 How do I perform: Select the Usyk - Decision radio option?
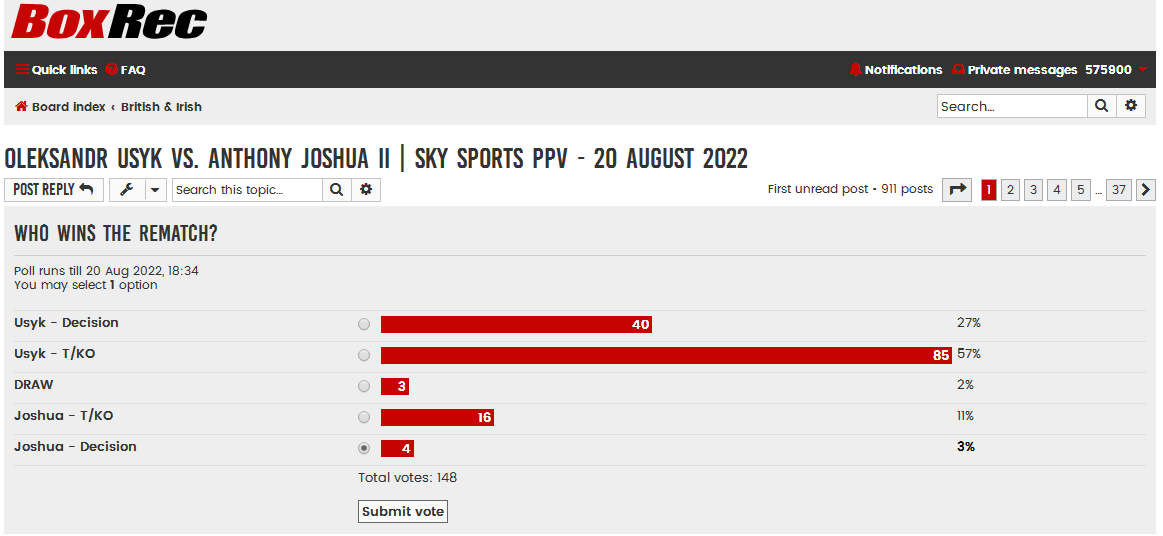(x=363, y=324)
